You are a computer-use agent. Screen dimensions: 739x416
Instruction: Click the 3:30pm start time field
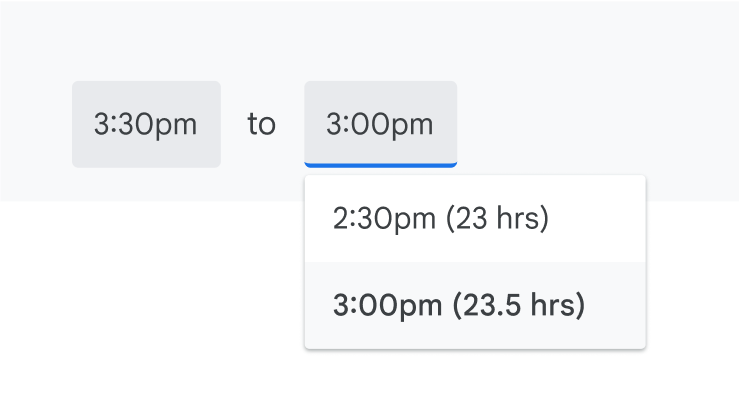click(146, 124)
